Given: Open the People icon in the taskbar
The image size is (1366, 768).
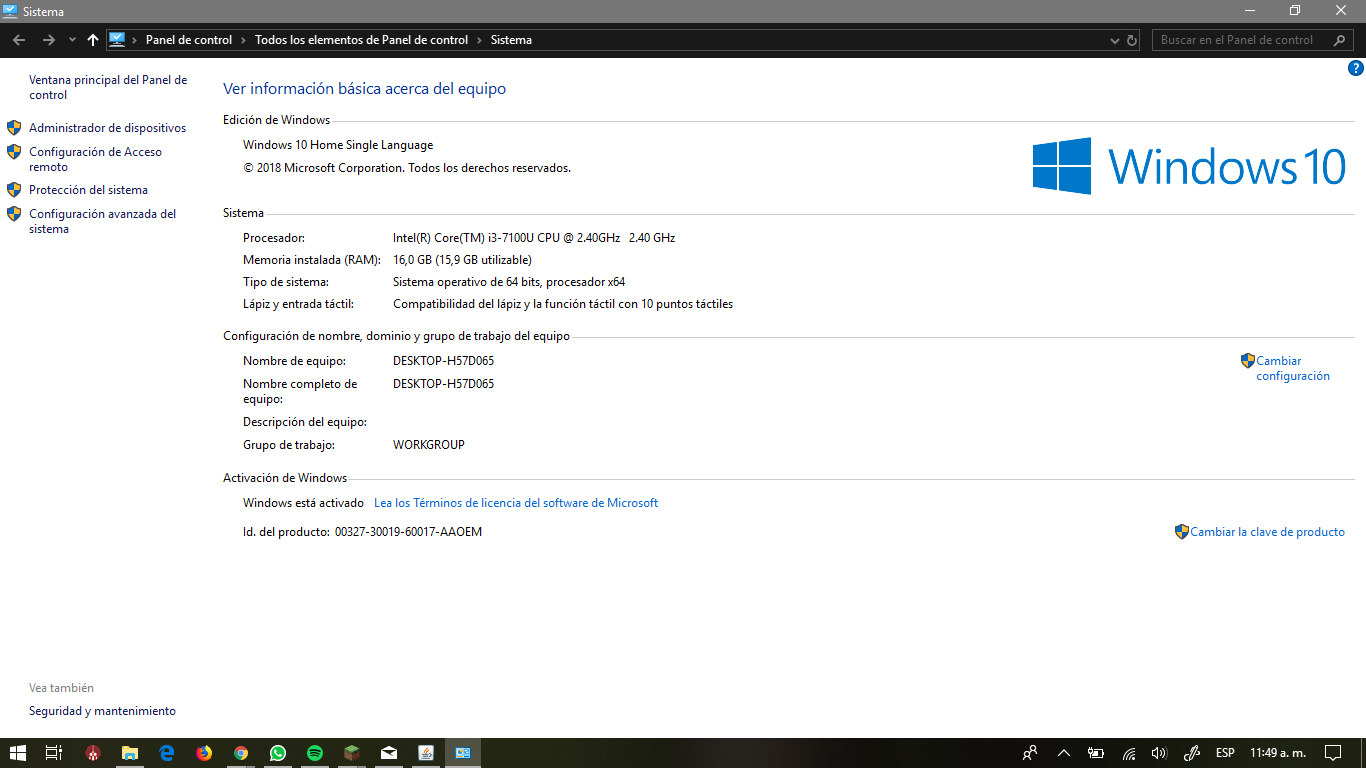Looking at the screenshot, I should (x=1030, y=753).
